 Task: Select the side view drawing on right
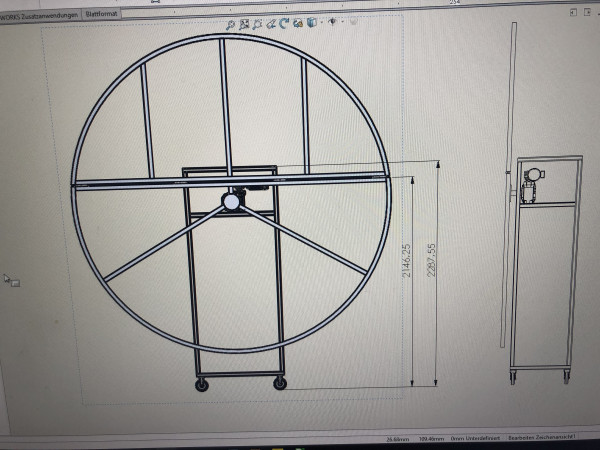tap(545, 270)
